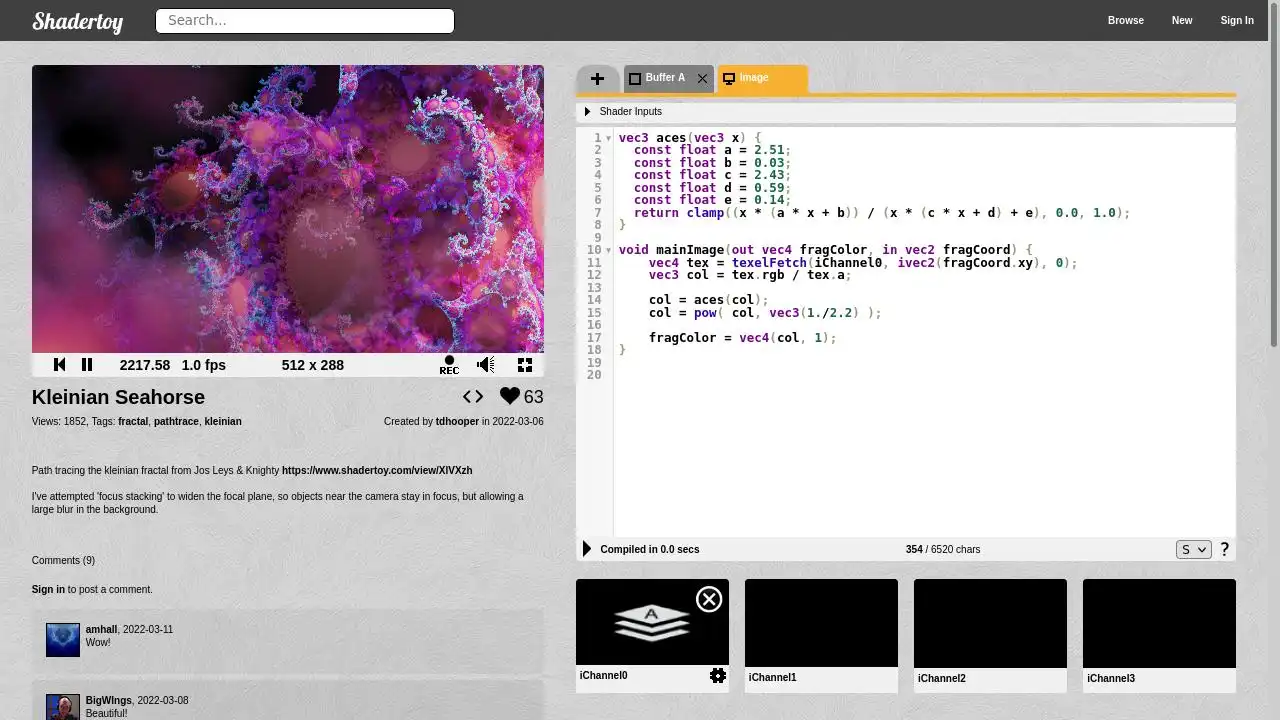Choose an input for iChannel3
This screenshot has width=1280, height=720.
tap(1159, 623)
